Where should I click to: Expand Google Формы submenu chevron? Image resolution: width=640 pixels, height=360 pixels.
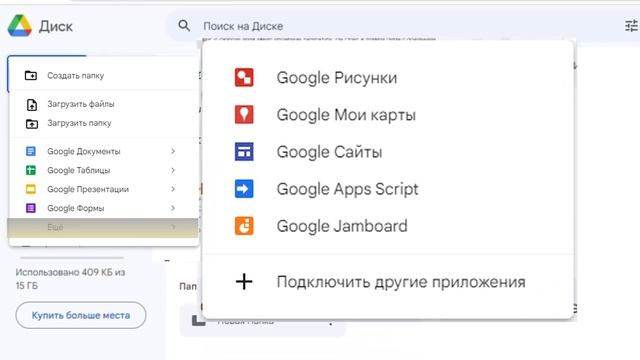pyautogui.click(x=173, y=208)
